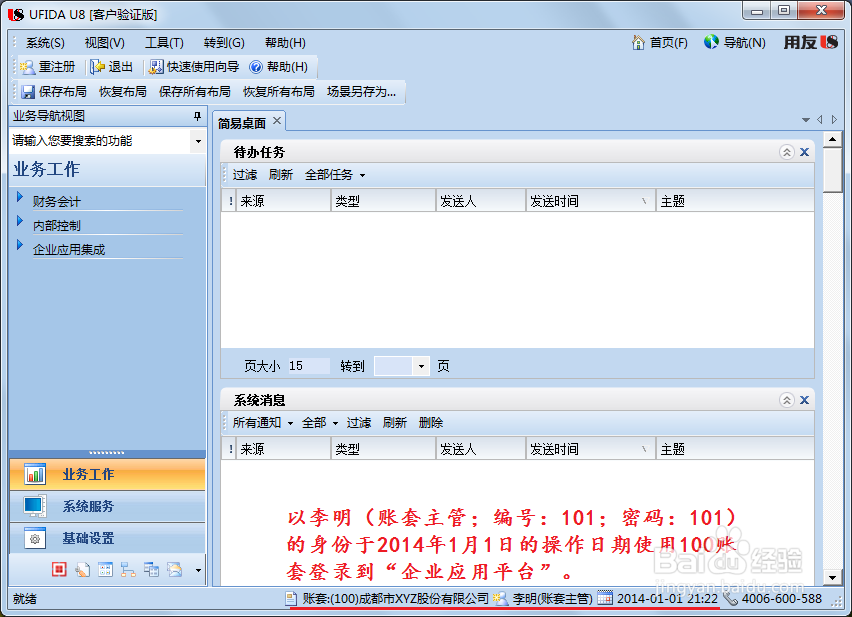Click the 基础设置 gear icon
The image size is (852, 617).
coord(35,538)
